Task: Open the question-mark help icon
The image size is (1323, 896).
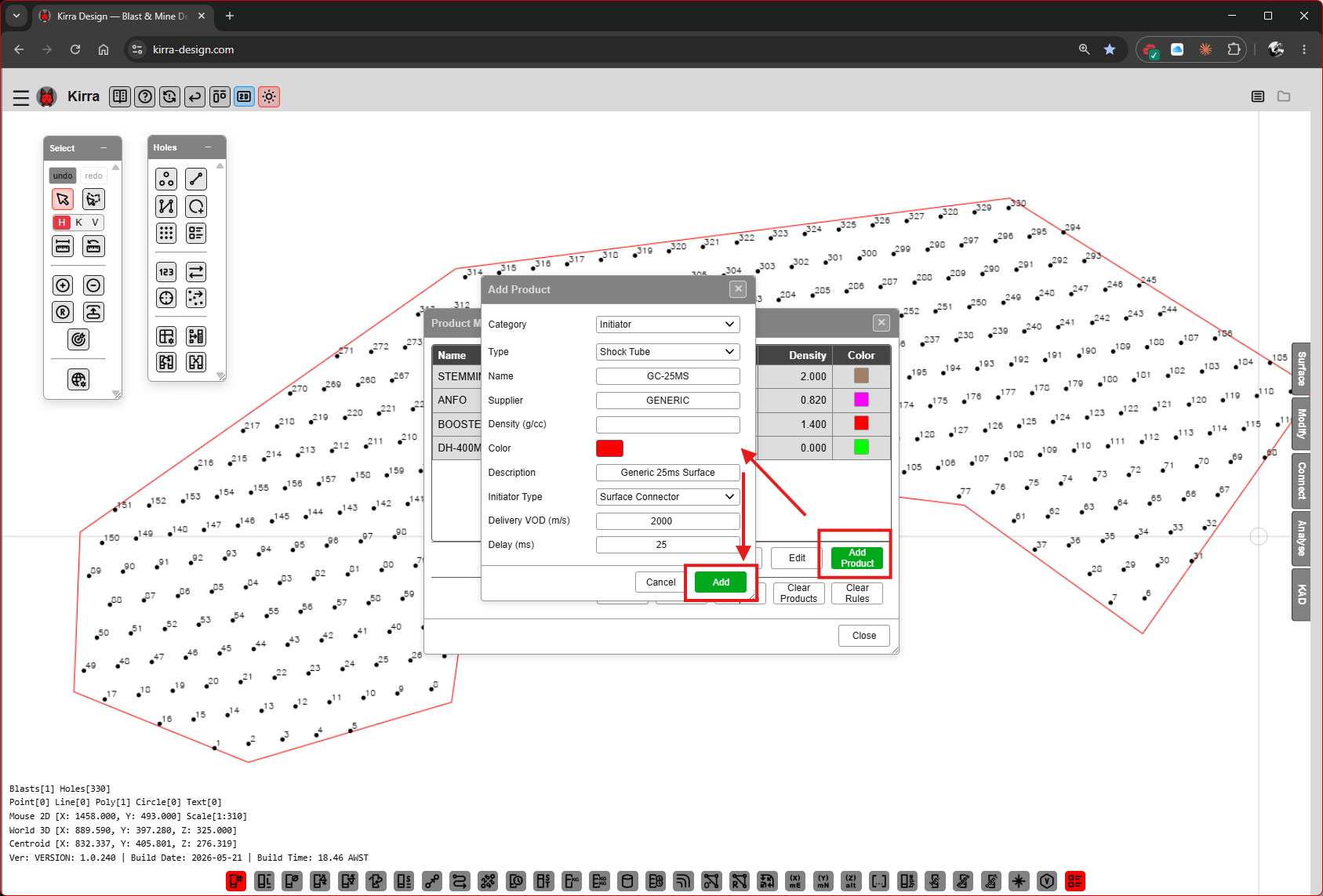Action: click(145, 96)
